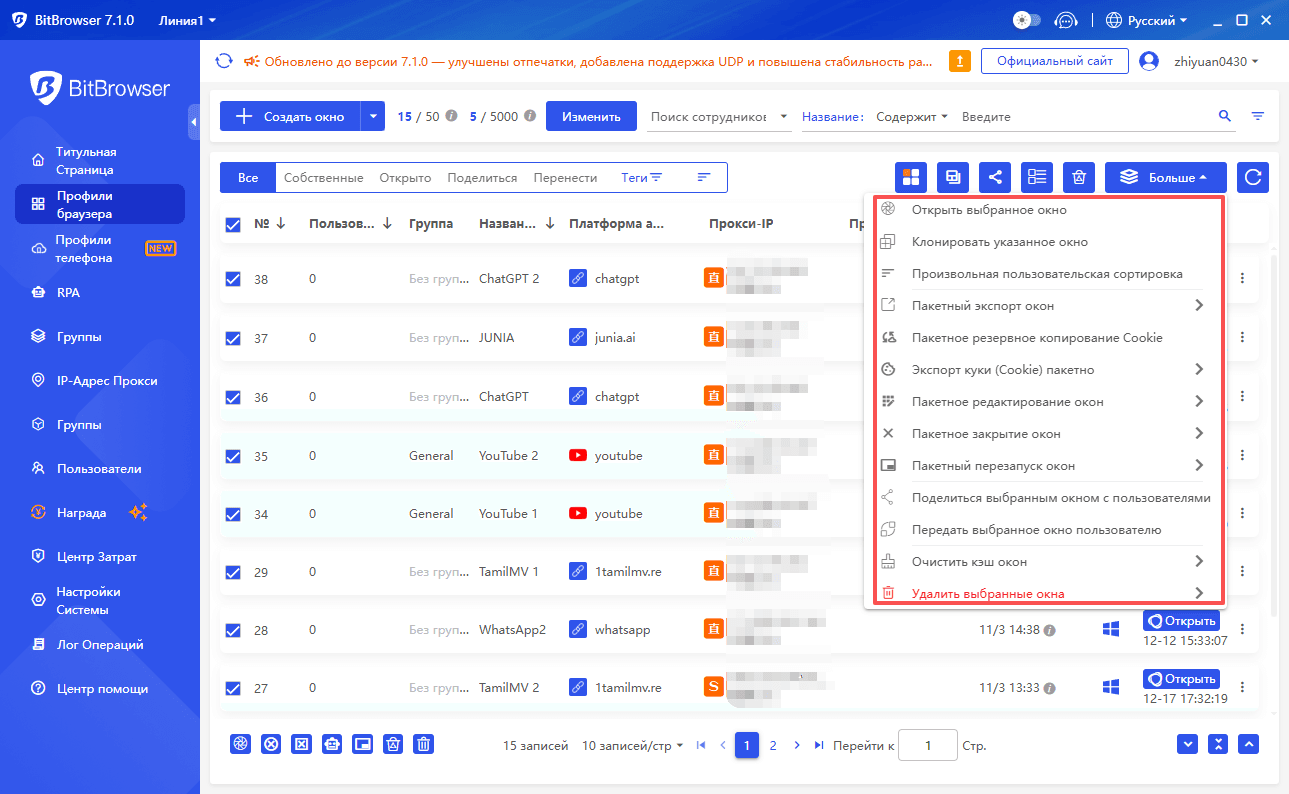Image resolution: width=1289 pixels, height=794 pixels.
Task: Click the Открыть button on WhatsApp2 row
Action: pyautogui.click(x=1181, y=620)
